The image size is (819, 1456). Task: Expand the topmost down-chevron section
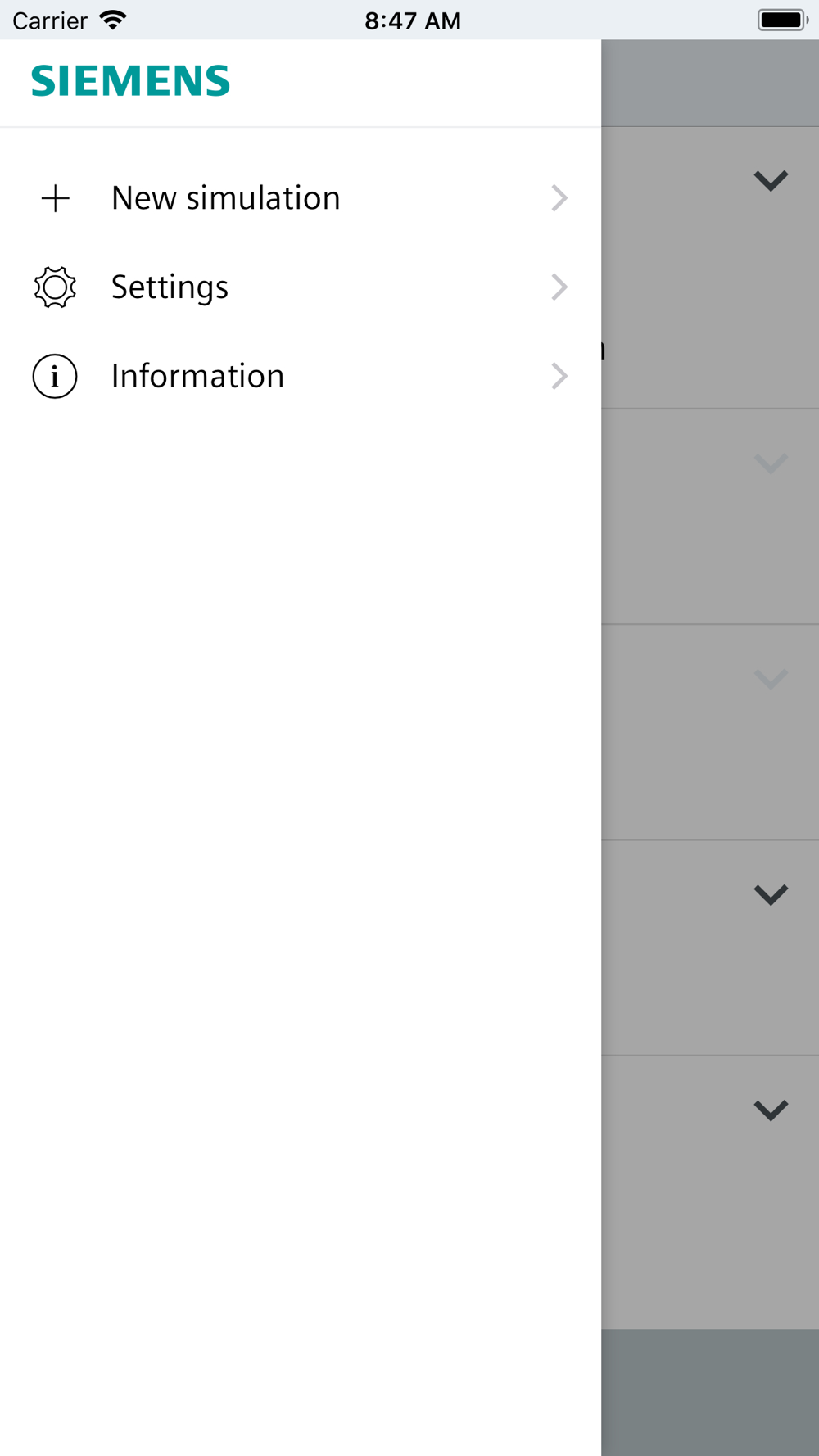tap(771, 180)
